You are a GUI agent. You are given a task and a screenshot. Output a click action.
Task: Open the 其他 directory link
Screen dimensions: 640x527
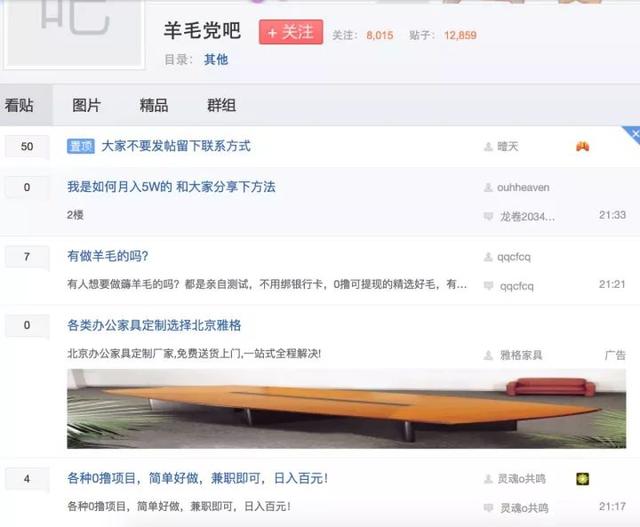[216, 60]
